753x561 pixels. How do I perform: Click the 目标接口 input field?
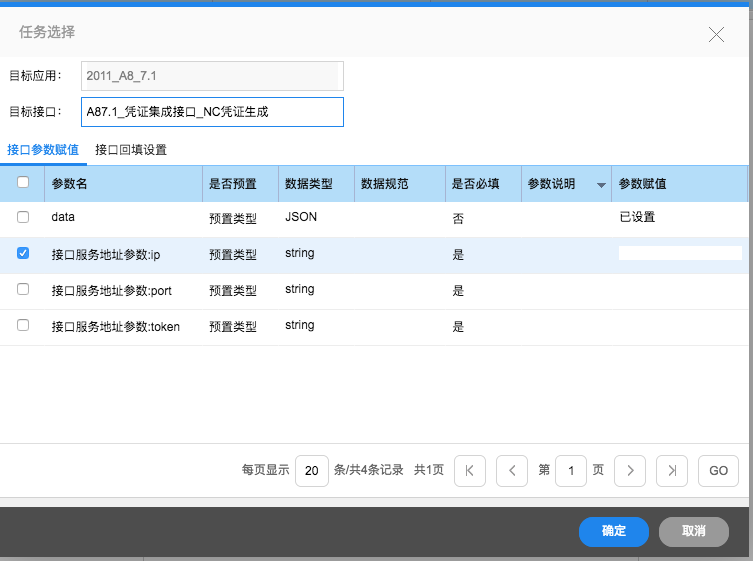tap(212, 112)
